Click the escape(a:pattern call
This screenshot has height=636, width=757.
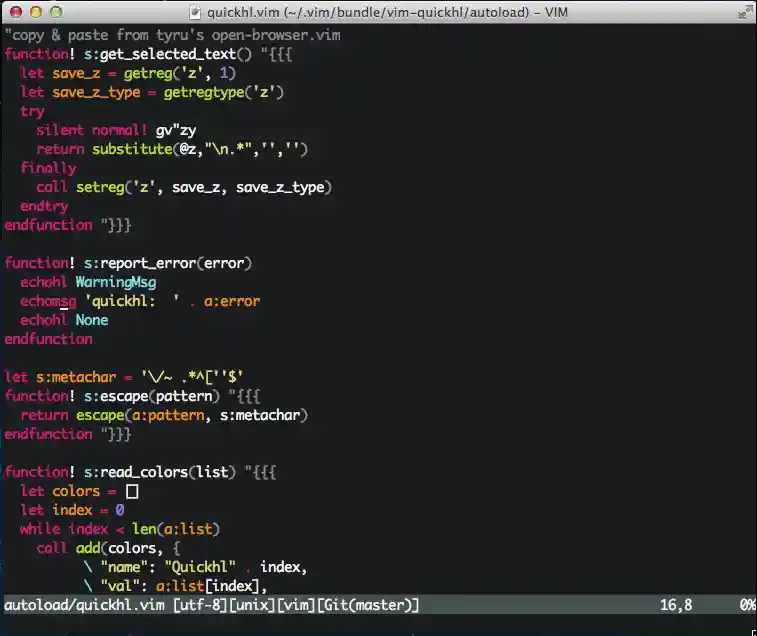point(140,415)
